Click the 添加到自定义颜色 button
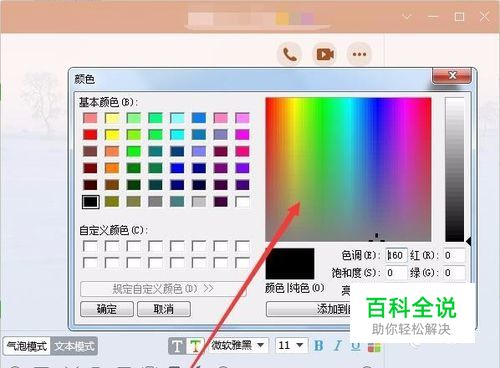500x368 pixels. 308,309
